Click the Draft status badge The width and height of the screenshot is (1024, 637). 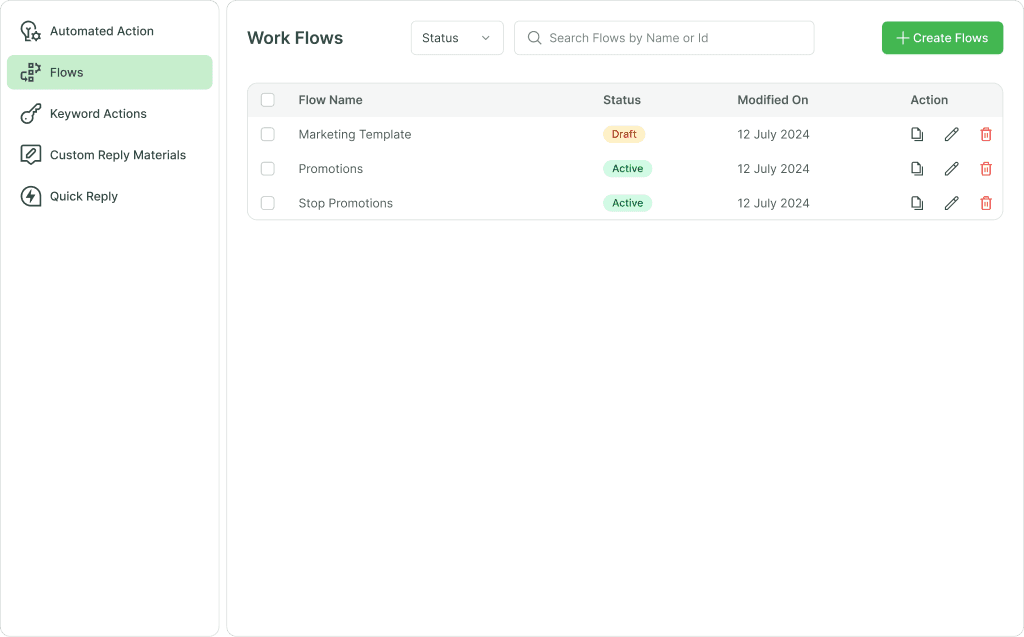click(623, 134)
